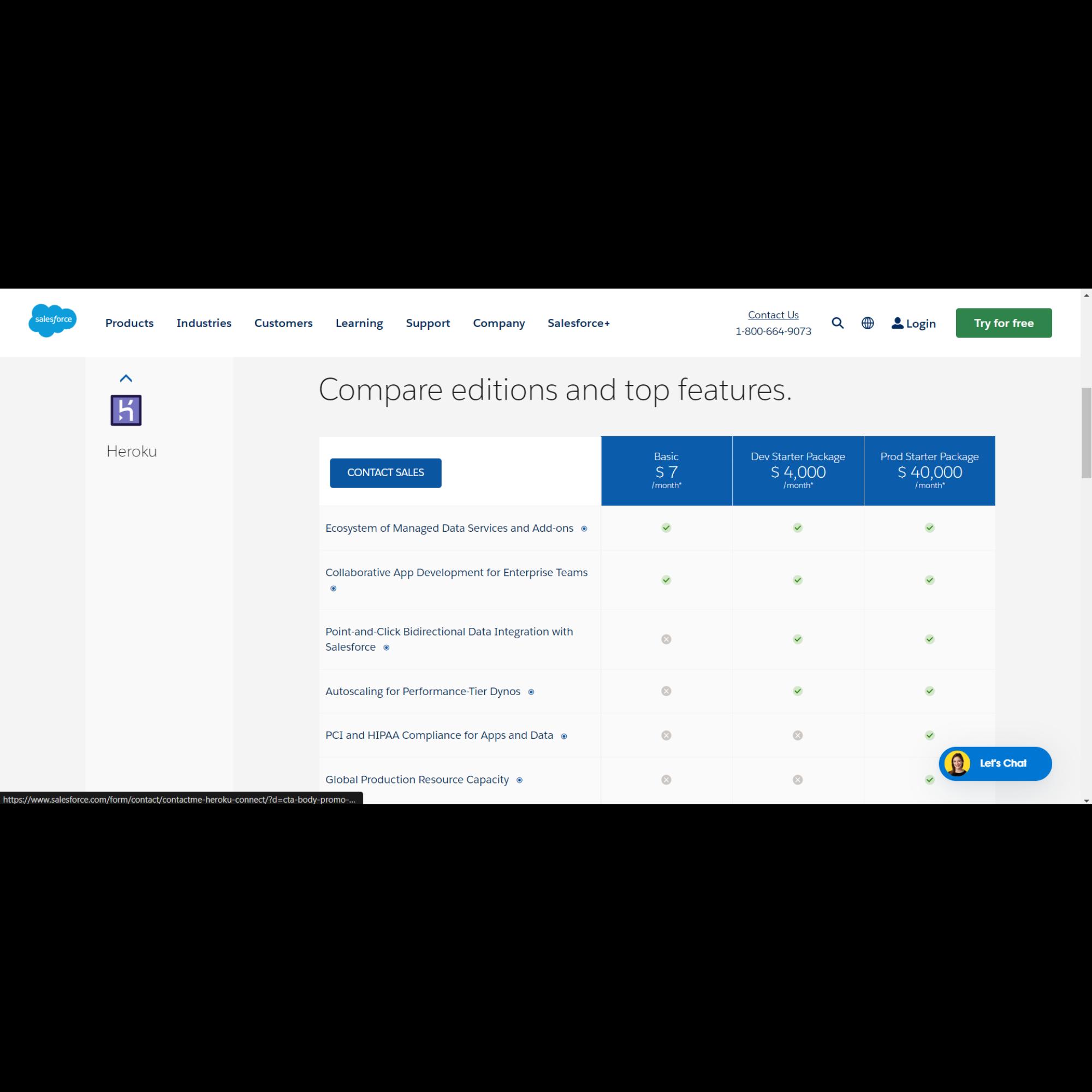Start a chat via Let's Chat button
The width and height of the screenshot is (1092, 1092).
tap(995, 764)
